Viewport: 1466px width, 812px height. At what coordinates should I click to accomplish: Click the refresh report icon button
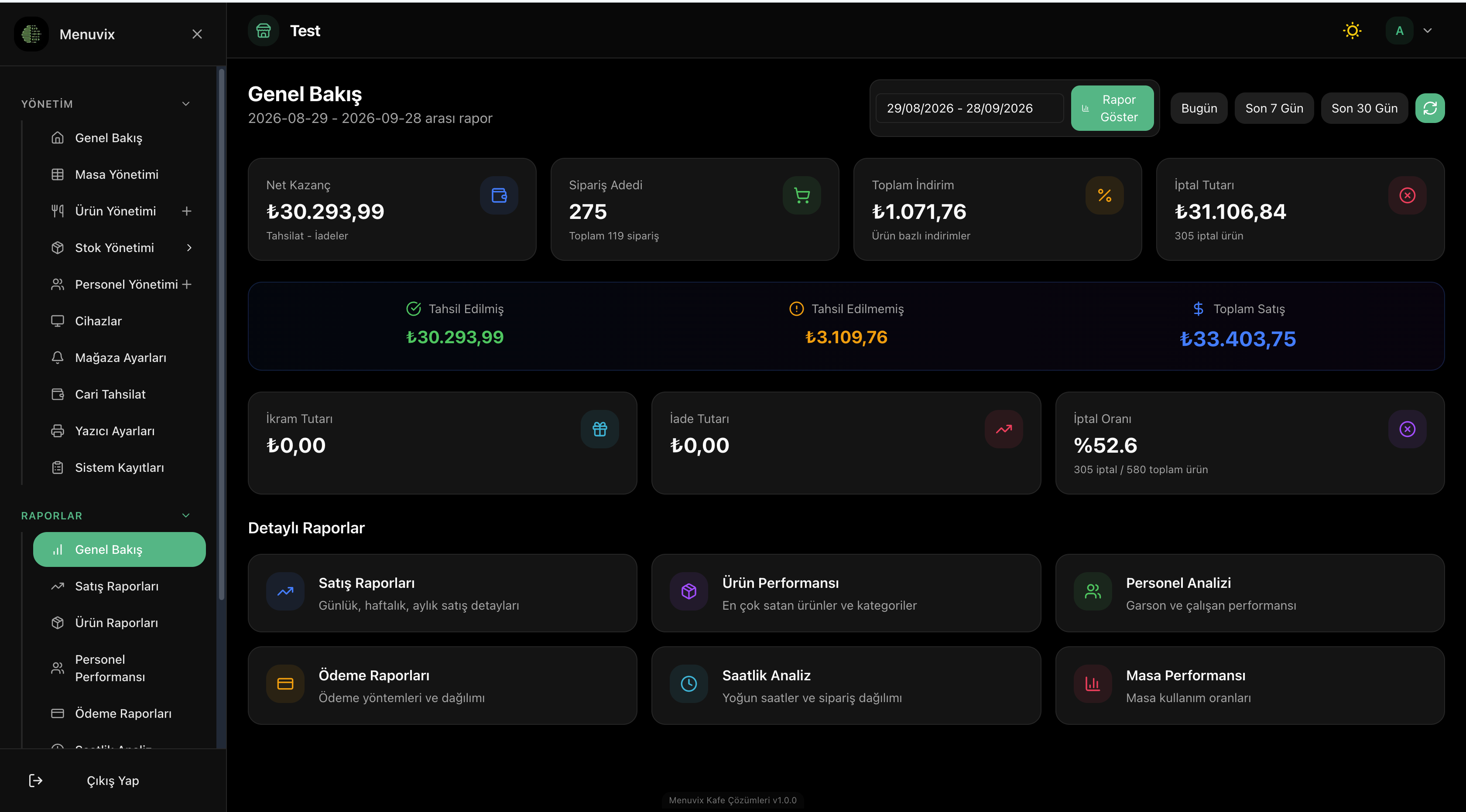click(x=1430, y=108)
